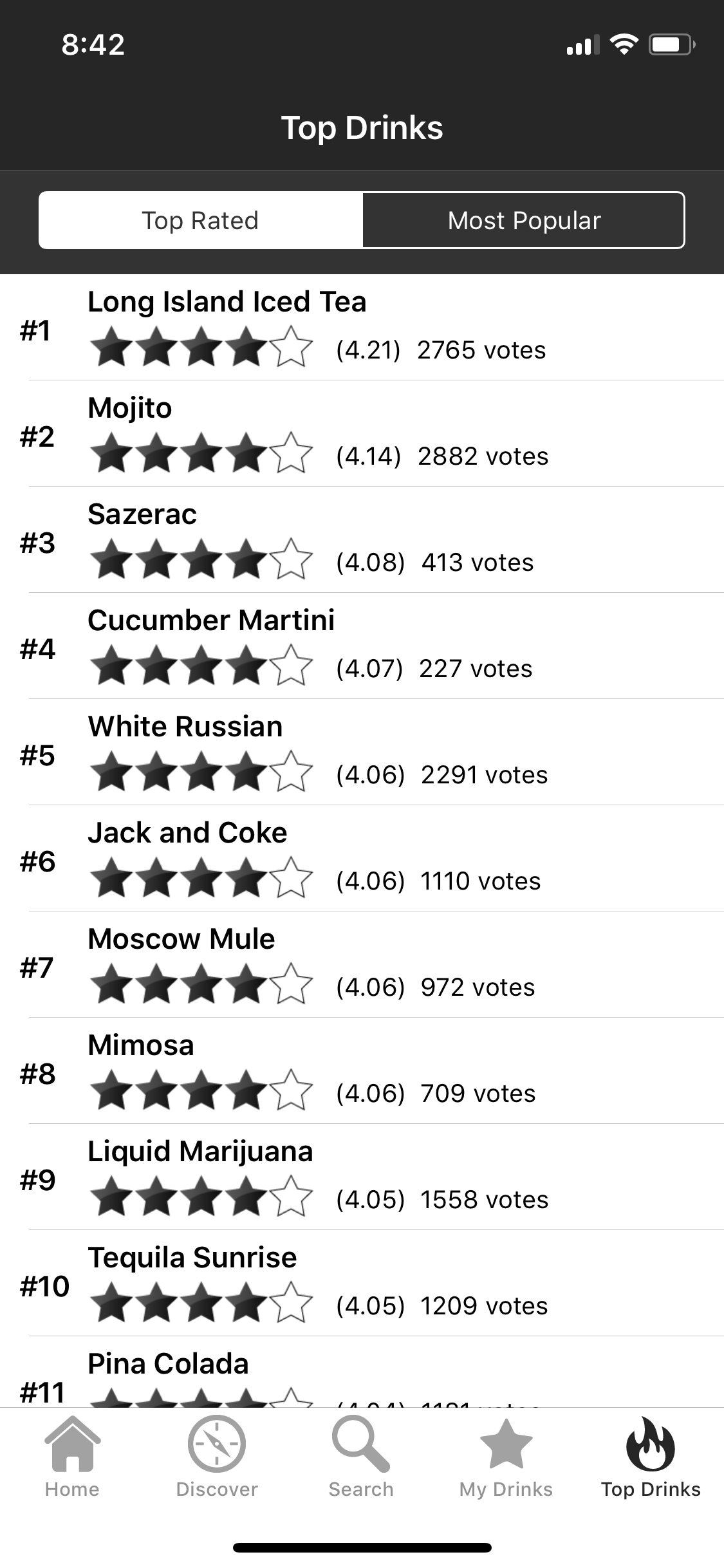Tap the stars under Long Island Iced Tea
Image resolution: width=724 pixels, height=1568 pixels.
tap(201, 346)
